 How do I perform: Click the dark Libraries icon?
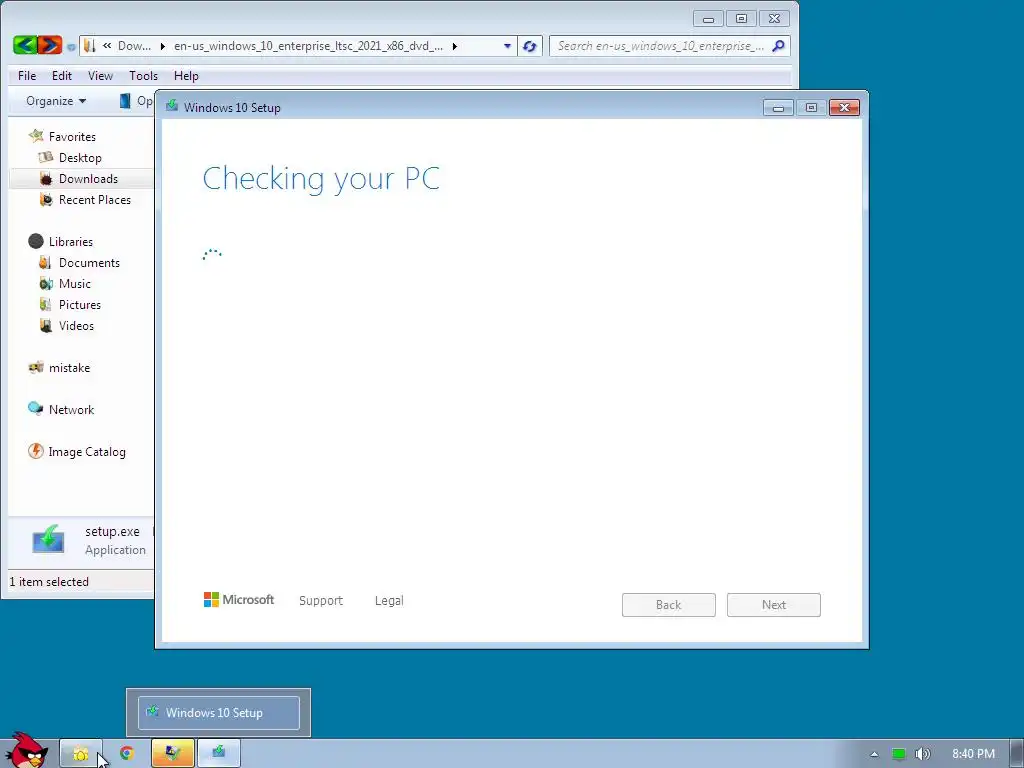point(36,242)
